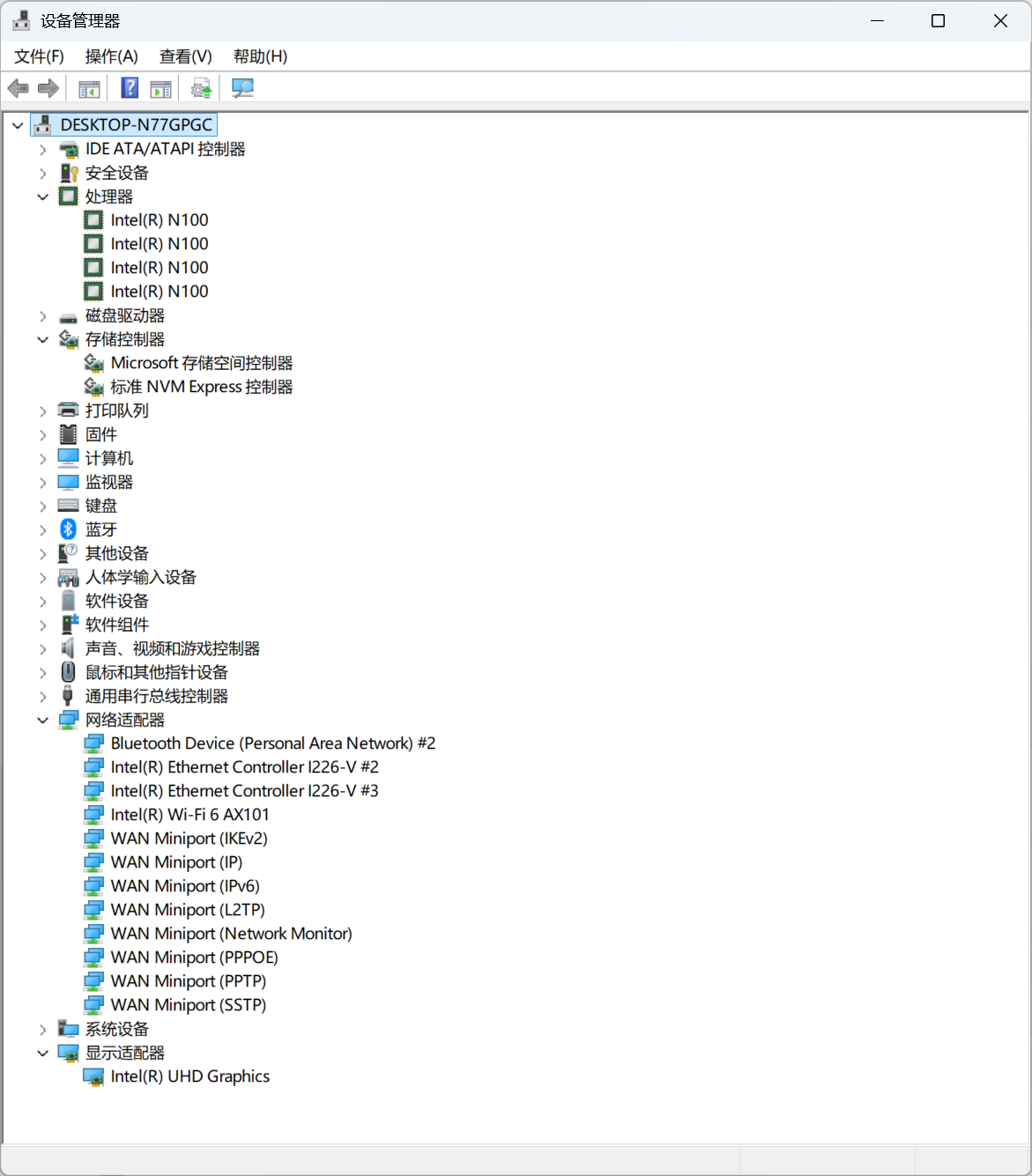Collapse the 网络适配器 category

pyautogui.click(x=42, y=721)
